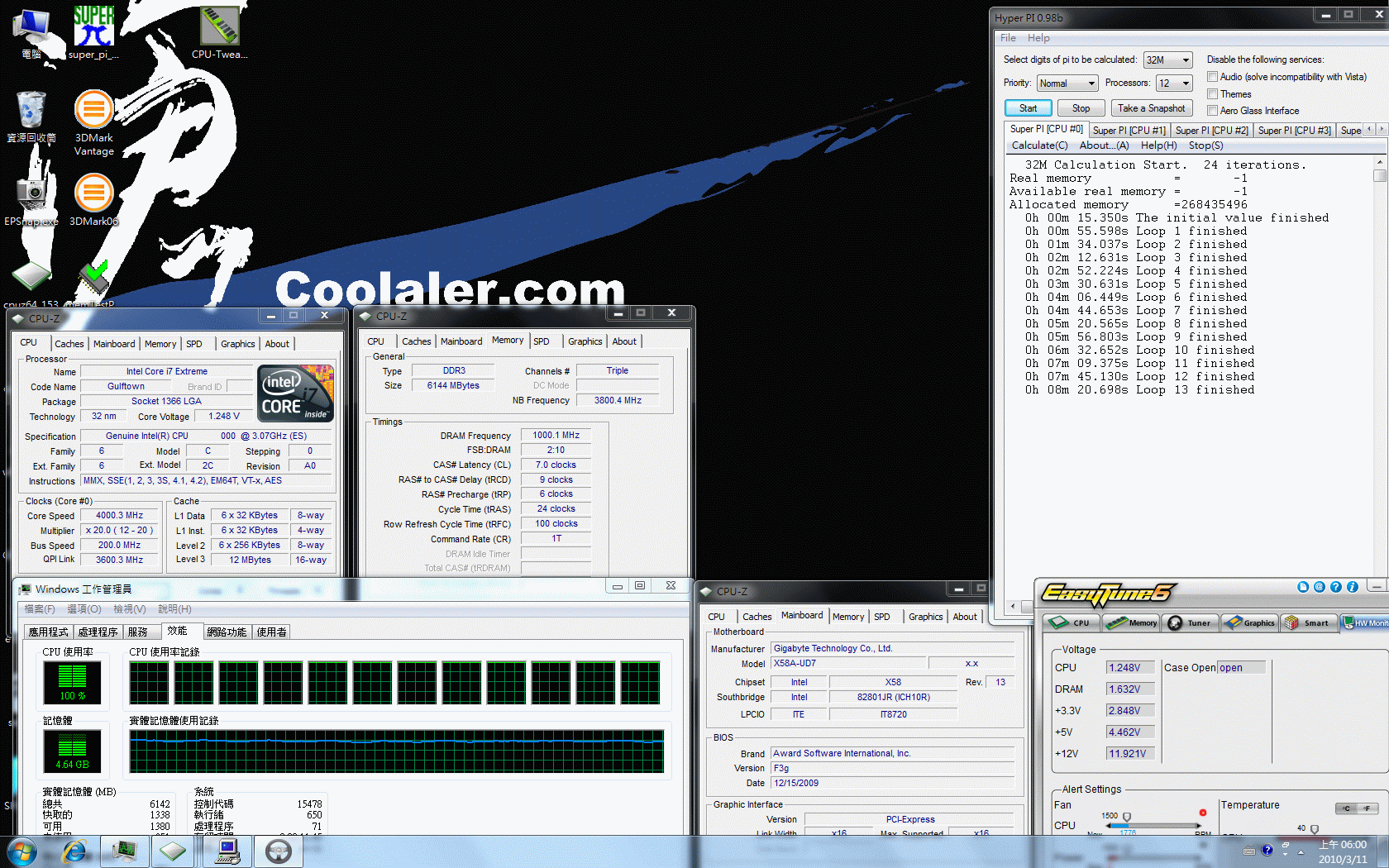Image resolution: width=1389 pixels, height=868 pixels.
Task: Check the Themes checkbox in Hyper PI
Action: 1212,94
